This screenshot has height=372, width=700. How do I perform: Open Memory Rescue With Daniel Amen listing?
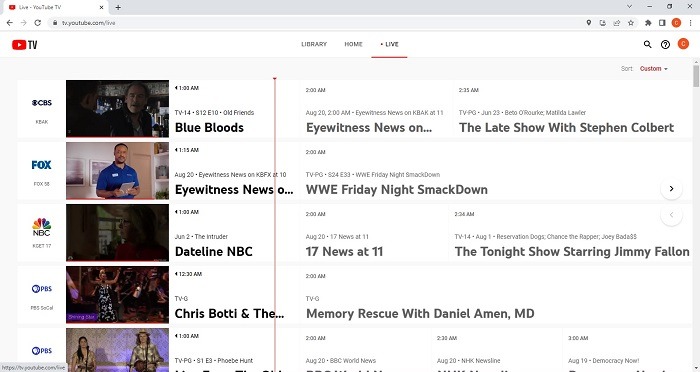point(496,295)
